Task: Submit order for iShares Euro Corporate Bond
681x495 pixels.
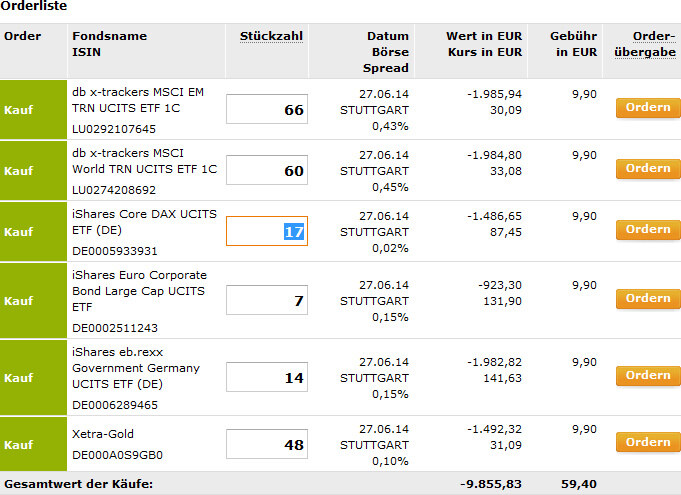Action: tap(647, 299)
